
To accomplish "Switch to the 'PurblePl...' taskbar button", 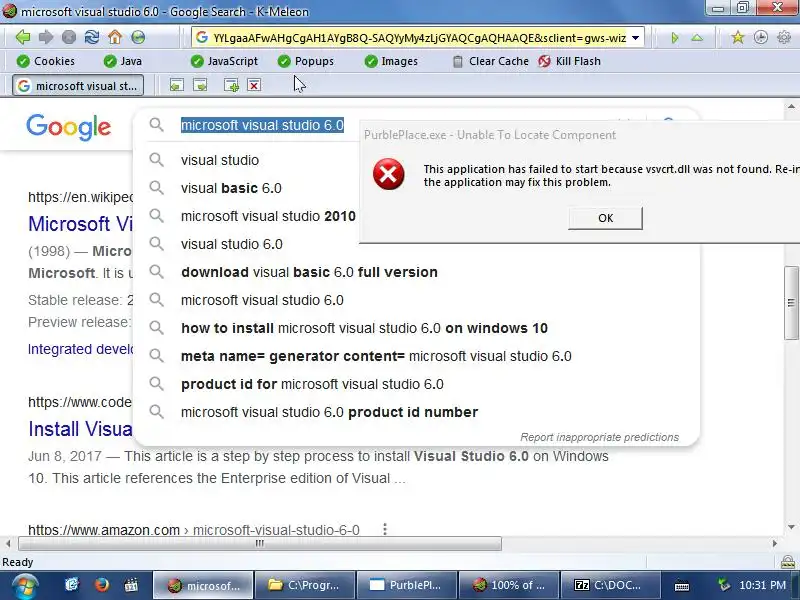I will pyautogui.click(x=407, y=585).
